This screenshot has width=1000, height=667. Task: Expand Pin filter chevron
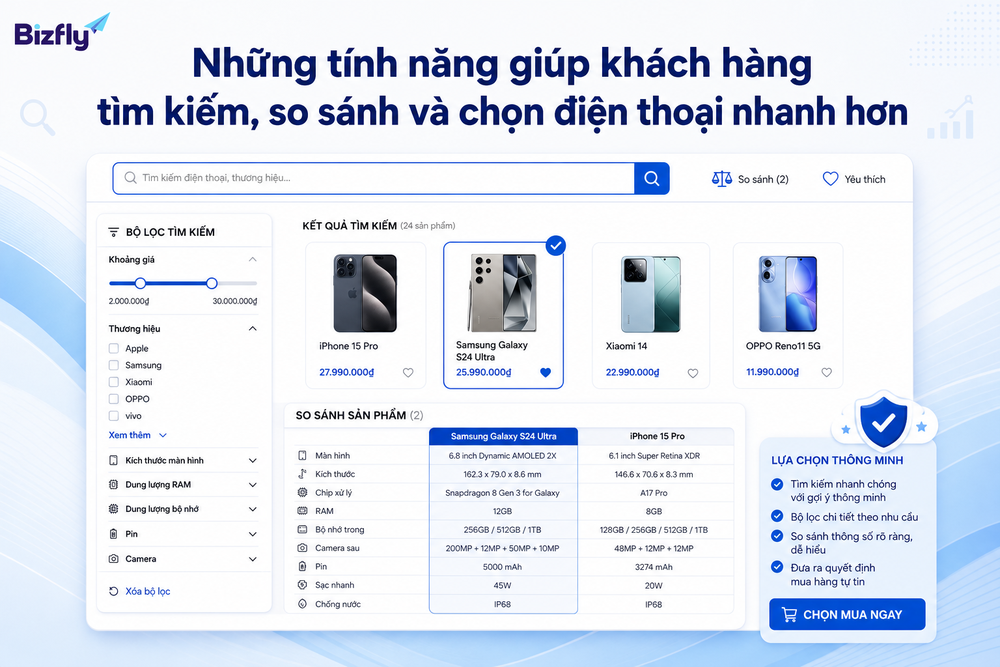pos(253,534)
